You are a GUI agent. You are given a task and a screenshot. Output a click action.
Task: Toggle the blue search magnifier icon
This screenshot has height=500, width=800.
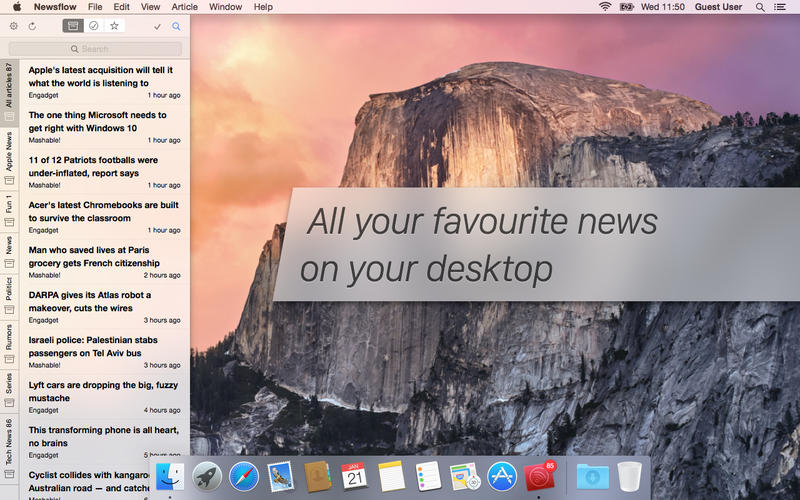pos(176,26)
